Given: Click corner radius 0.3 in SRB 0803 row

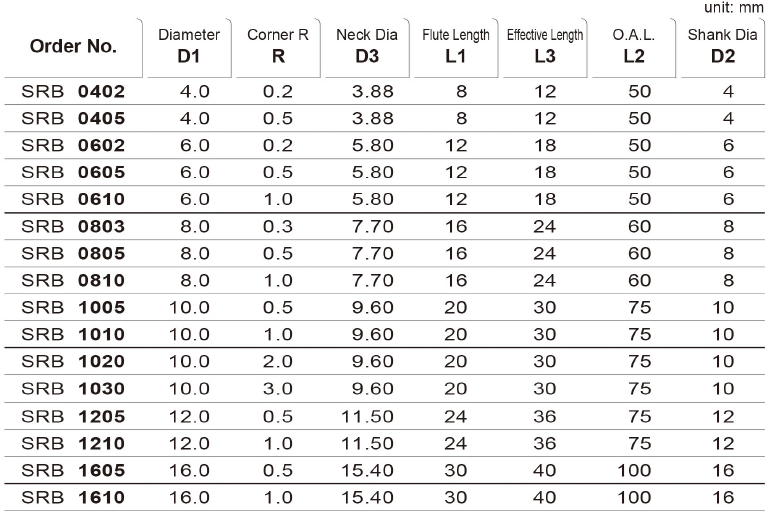Looking at the screenshot, I should [278, 227].
